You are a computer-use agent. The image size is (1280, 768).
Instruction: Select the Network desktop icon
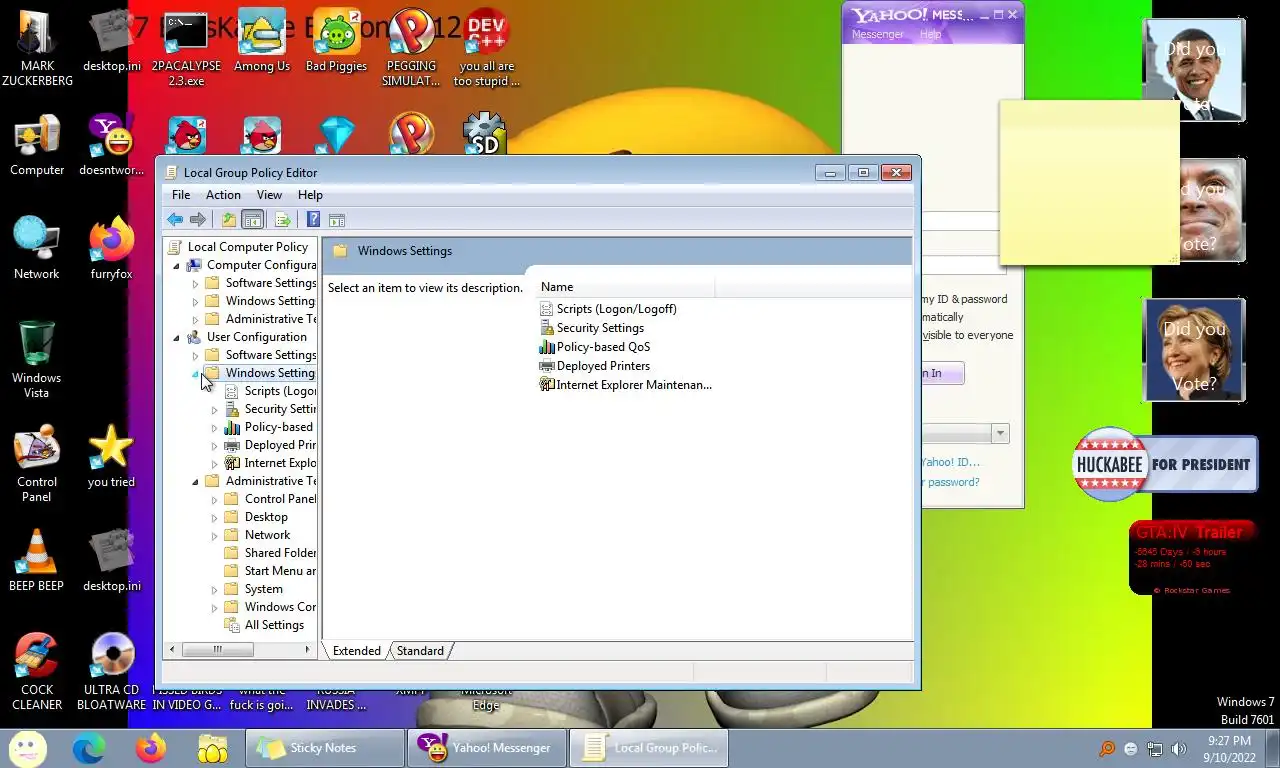click(37, 248)
